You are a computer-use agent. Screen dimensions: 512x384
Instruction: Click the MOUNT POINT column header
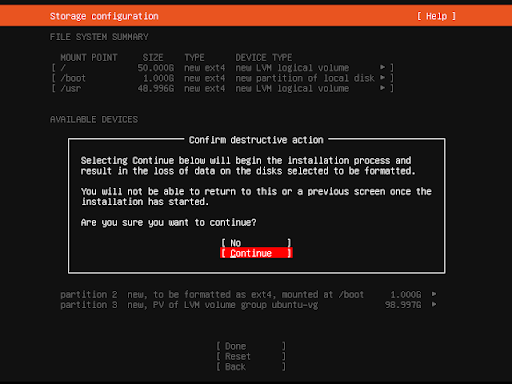pos(89,57)
